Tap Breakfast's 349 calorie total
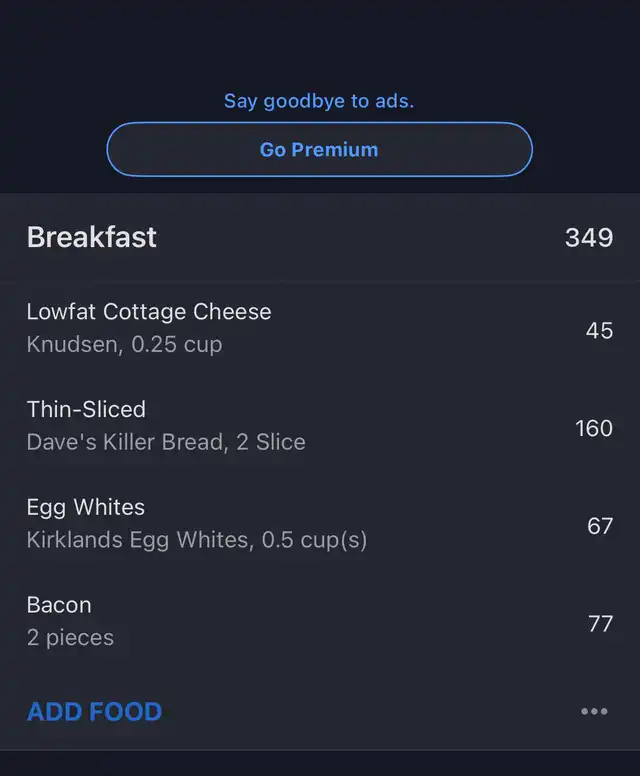Viewport: 640px width, 776px height. [x=589, y=238]
